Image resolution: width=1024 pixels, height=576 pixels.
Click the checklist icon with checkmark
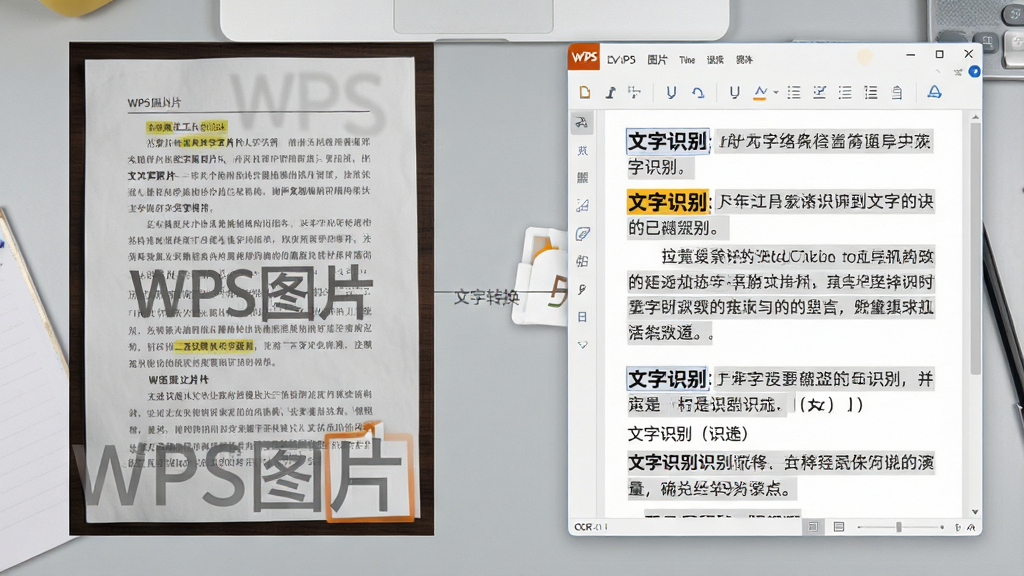pos(819,93)
